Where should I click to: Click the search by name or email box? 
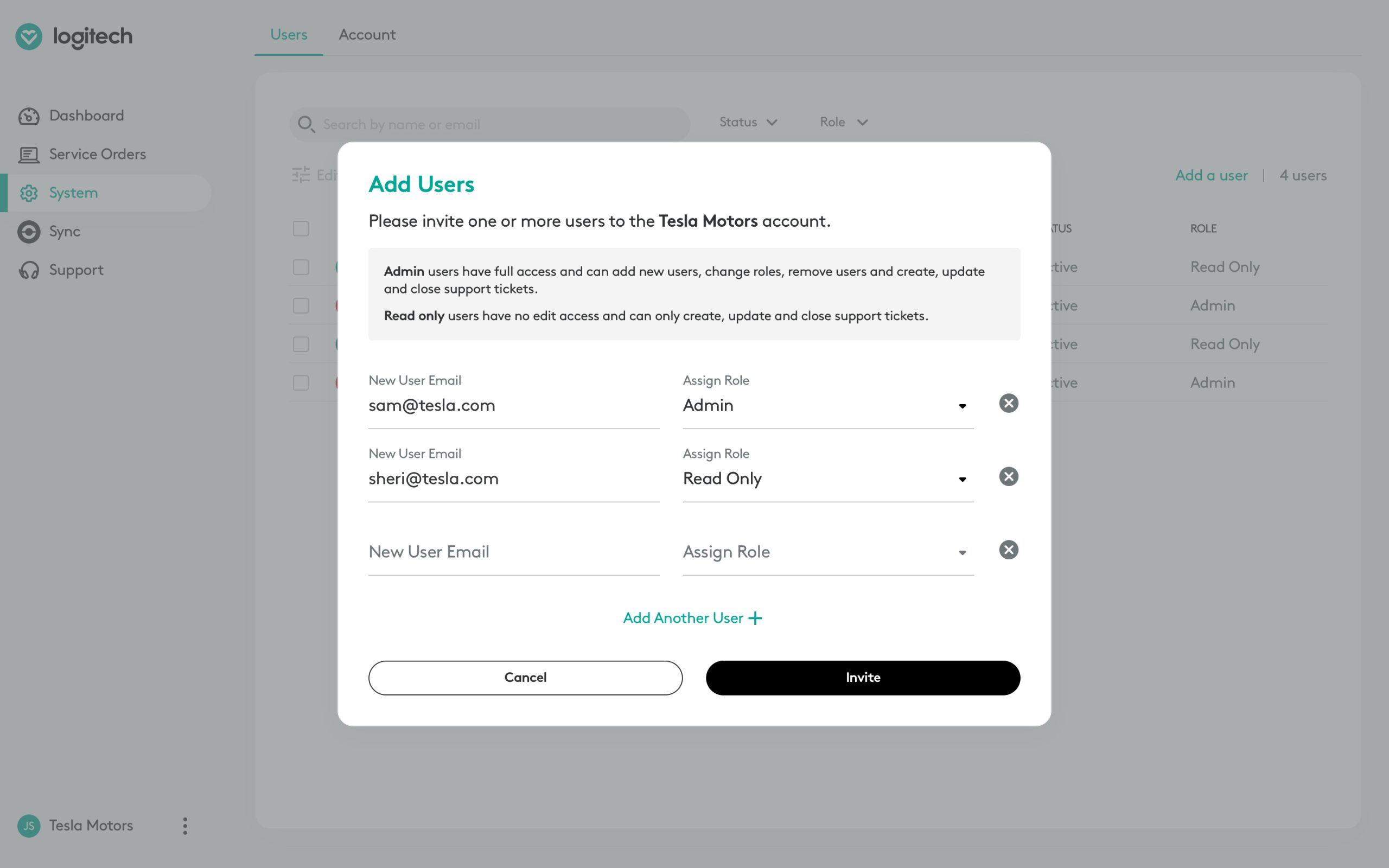[489, 124]
